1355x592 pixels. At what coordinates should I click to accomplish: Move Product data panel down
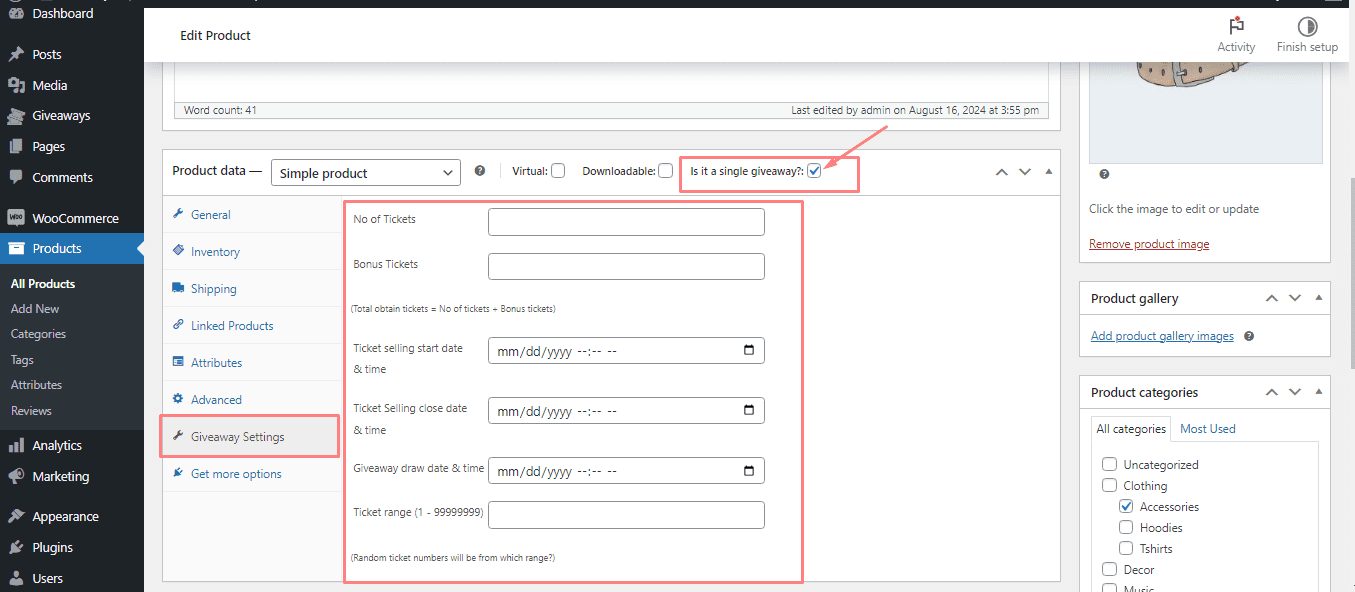click(x=1025, y=172)
